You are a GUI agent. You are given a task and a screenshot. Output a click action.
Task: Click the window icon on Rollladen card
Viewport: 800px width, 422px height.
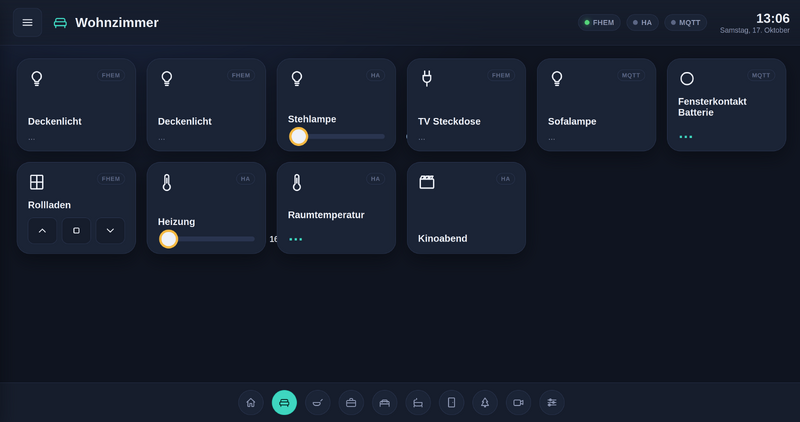tap(37, 182)
